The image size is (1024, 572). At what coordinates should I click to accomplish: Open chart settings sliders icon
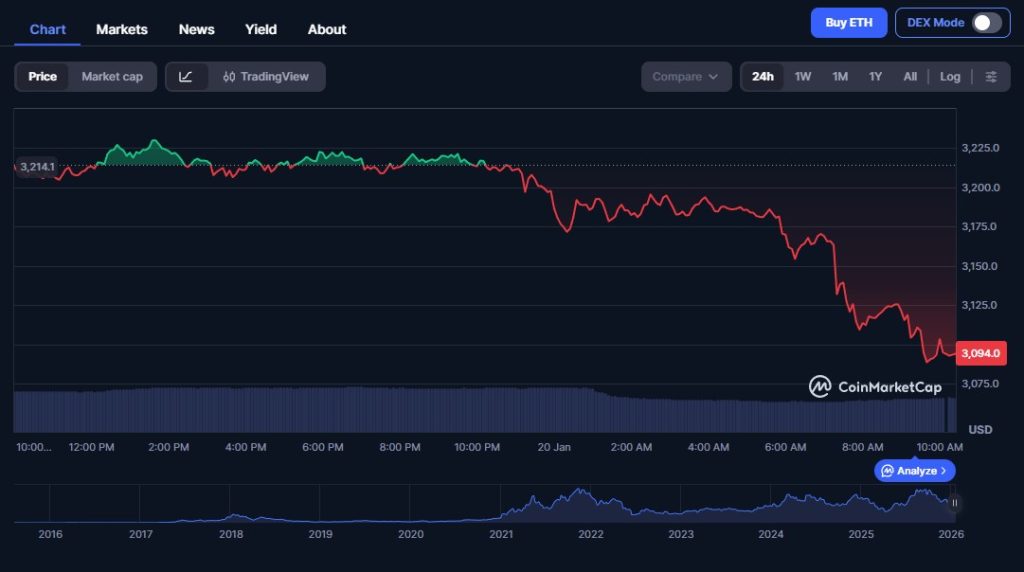(x=990, y=77)
